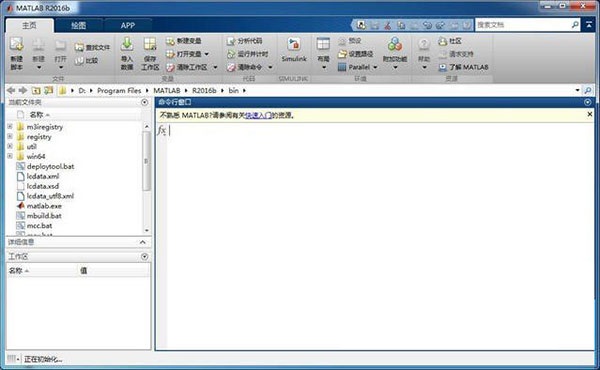This screenshot has width=600, height=370.
Task: Click 了解 MATLAB (Learn MATLAB) button
Action: pos(463,67)
